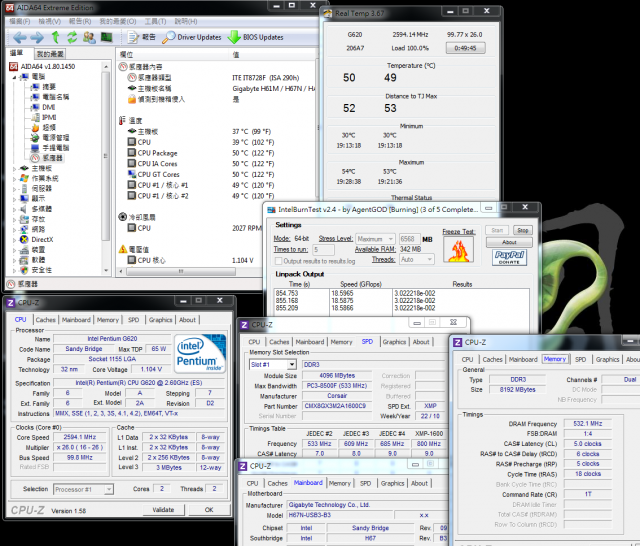Switch to SPD tab in CPU-Z Memory window
640x546 pixels.
tap(580, 360)
